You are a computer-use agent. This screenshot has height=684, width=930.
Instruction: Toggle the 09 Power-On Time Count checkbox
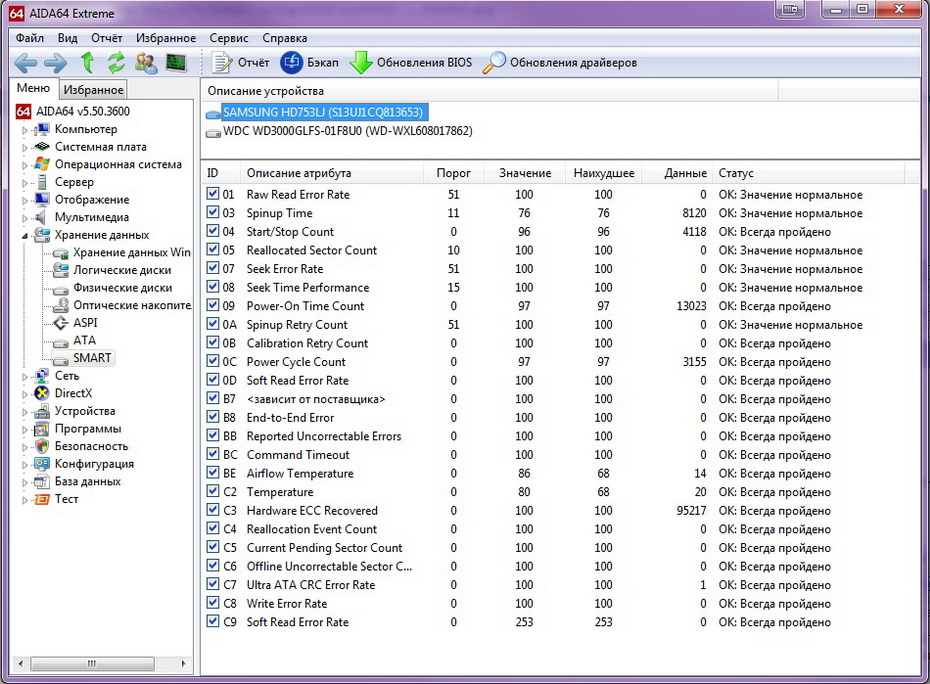pos(213,305)
